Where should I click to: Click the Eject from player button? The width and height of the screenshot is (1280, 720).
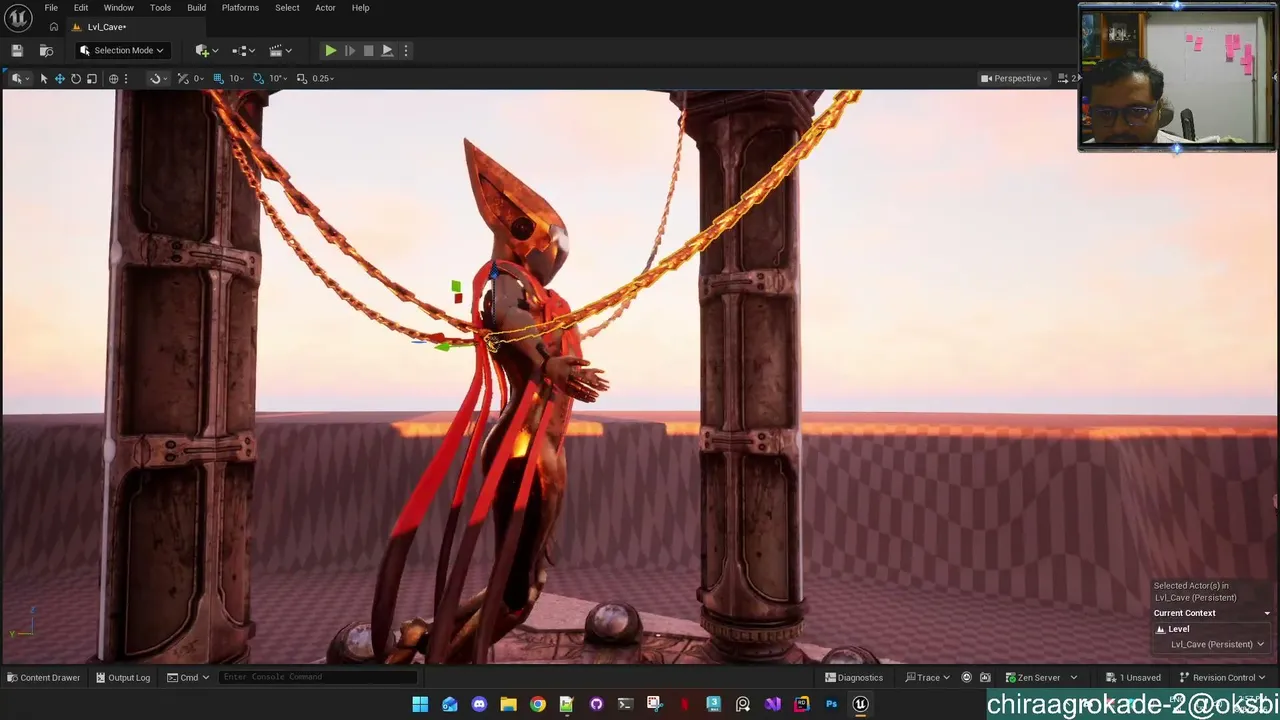[x=387, y=50]
